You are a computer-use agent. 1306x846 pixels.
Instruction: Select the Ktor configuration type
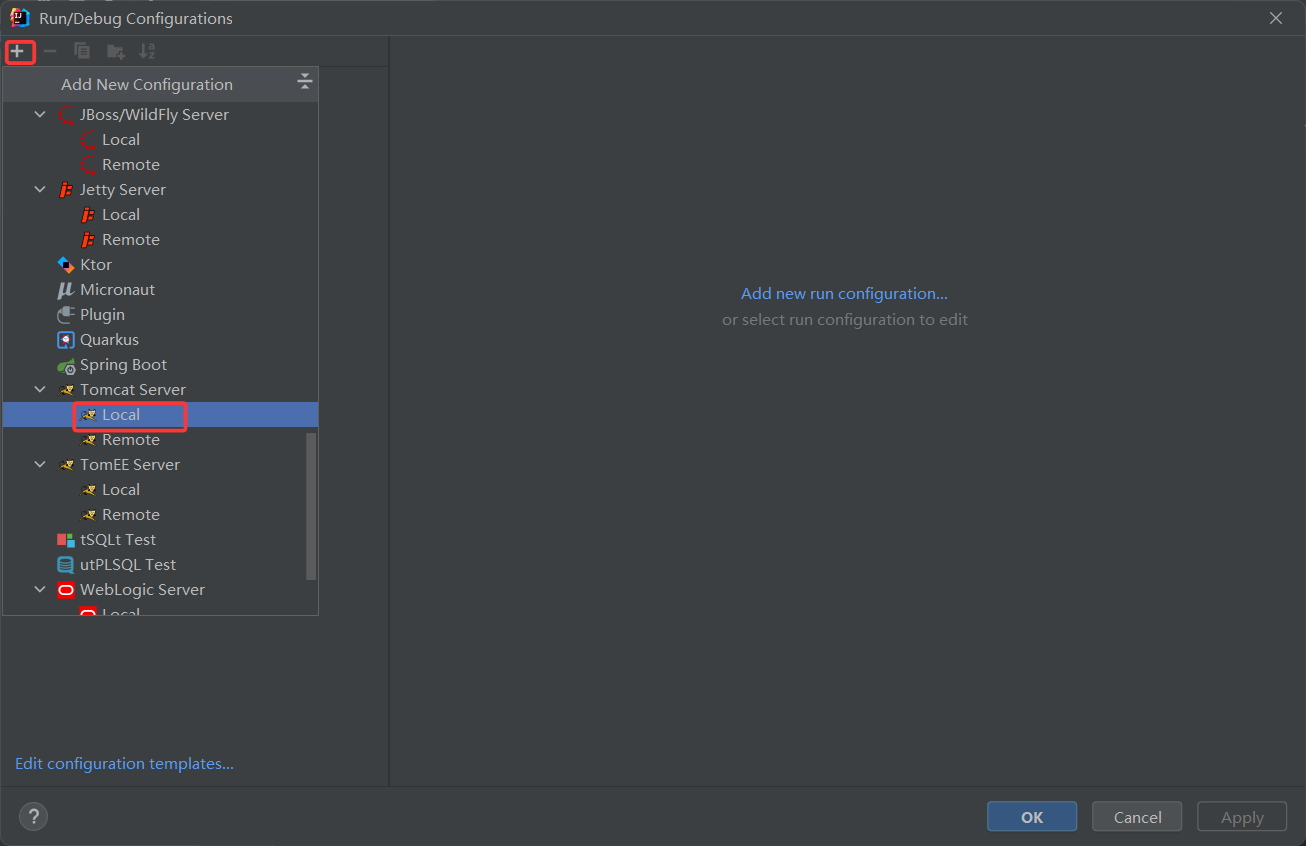[160, 265]
